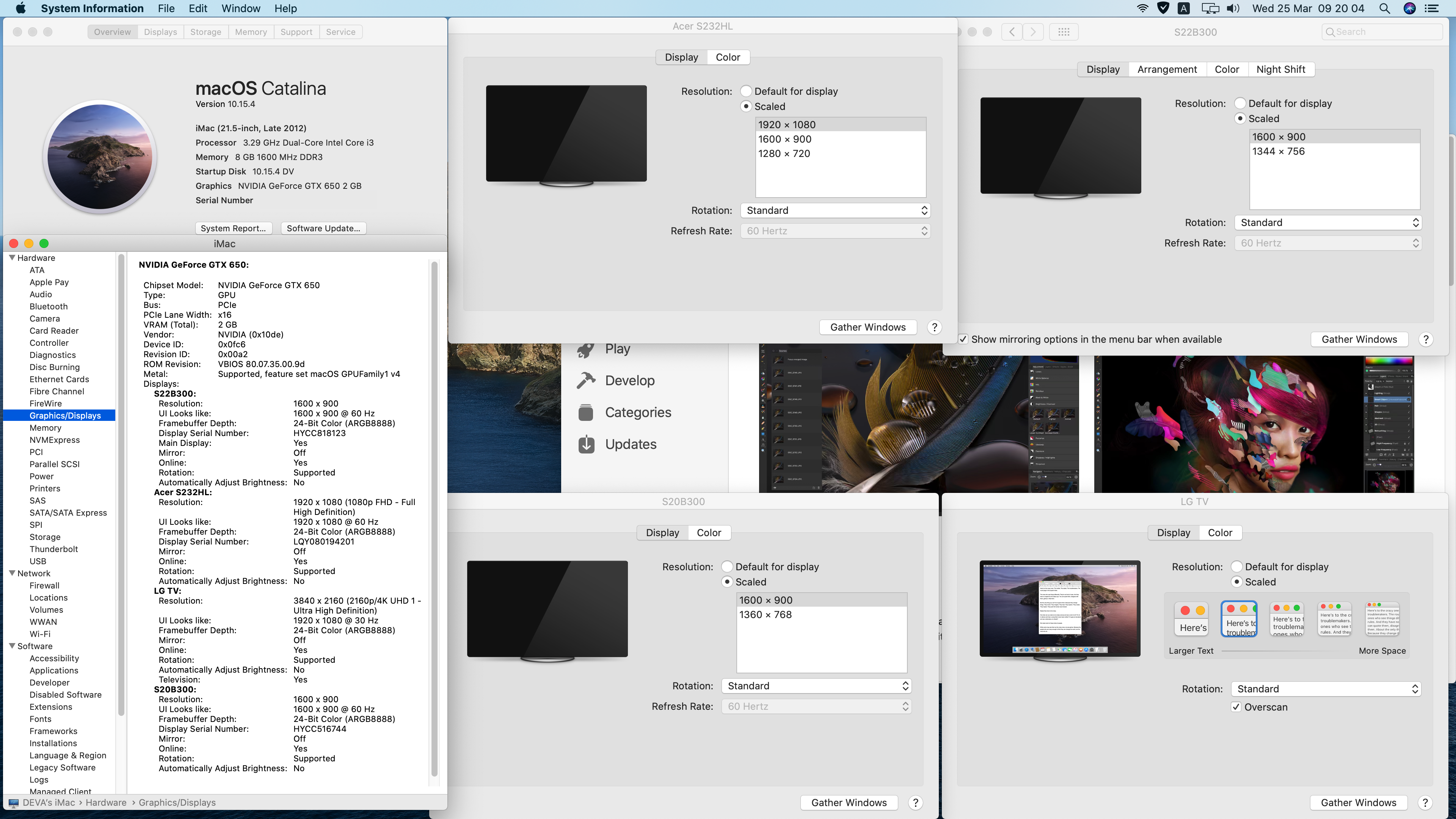Screen dimensions: 1456x819
Task: Select Scaled radio in S22B300 window
Action: [x=1240, y=119]
